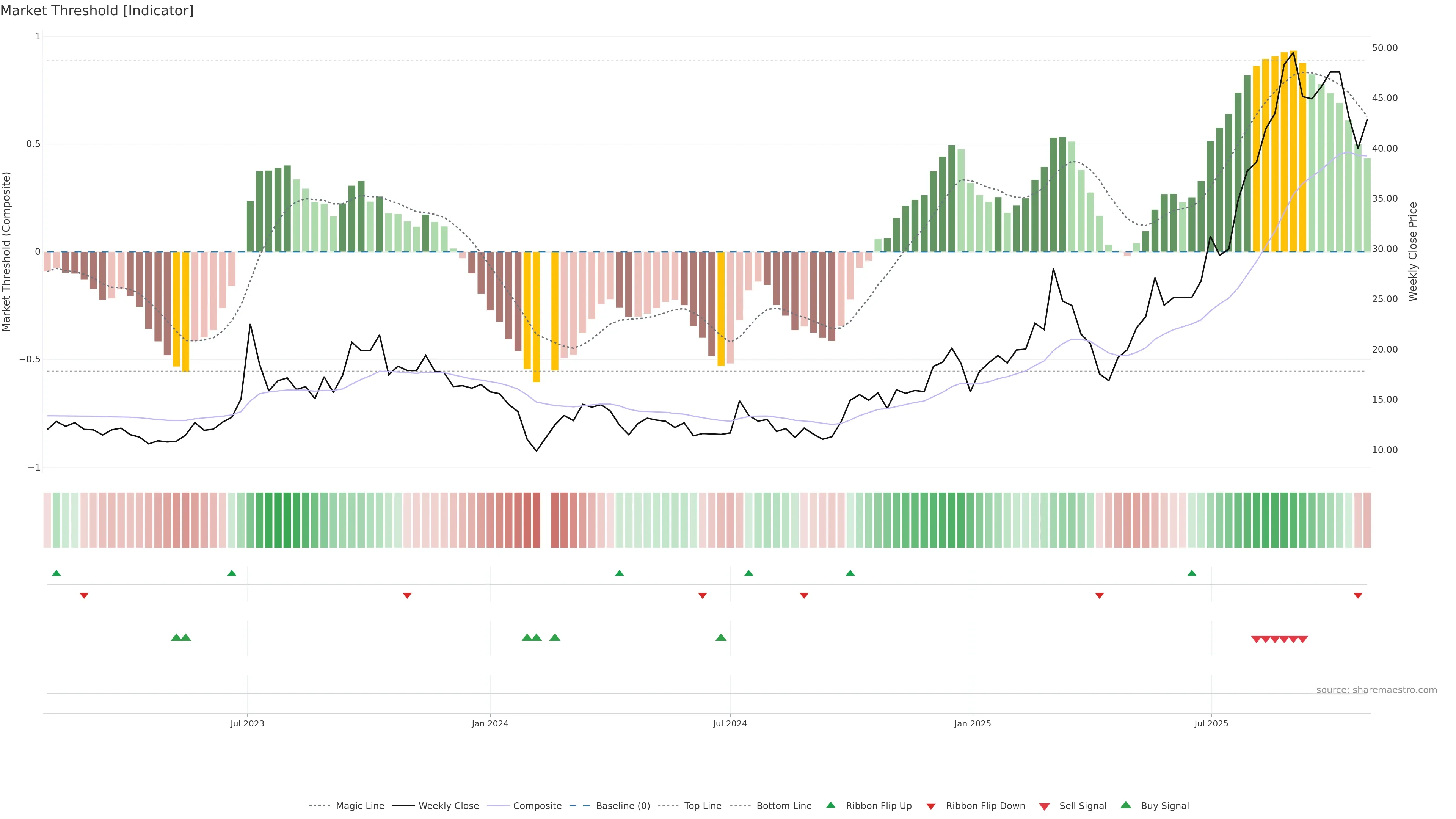Image resolution: width=1456 pixels, height=819 pixels.
Task: Hide the Weekly Close series in legend
Action: 448,806
